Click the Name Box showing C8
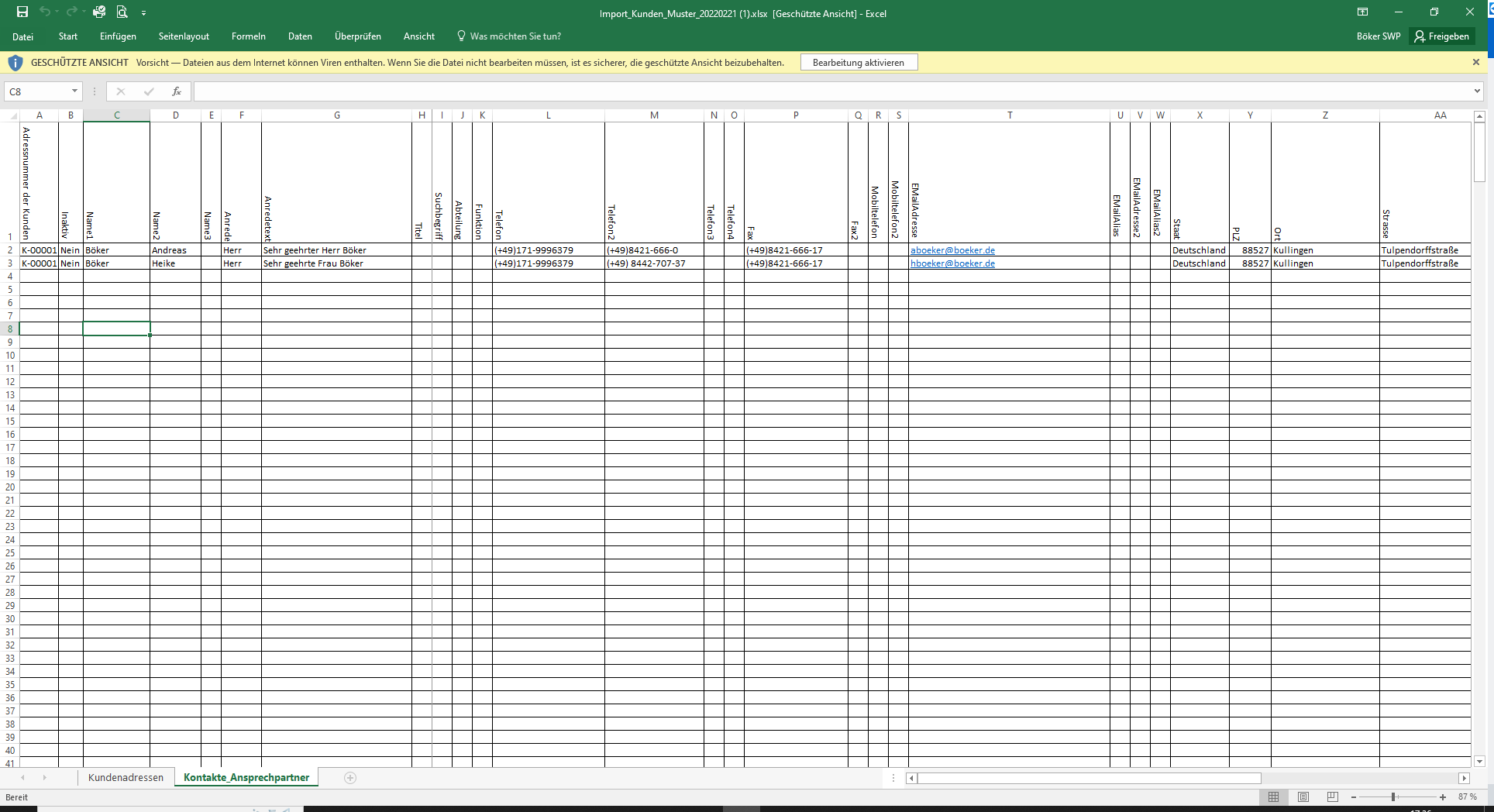 pos(37,91)
